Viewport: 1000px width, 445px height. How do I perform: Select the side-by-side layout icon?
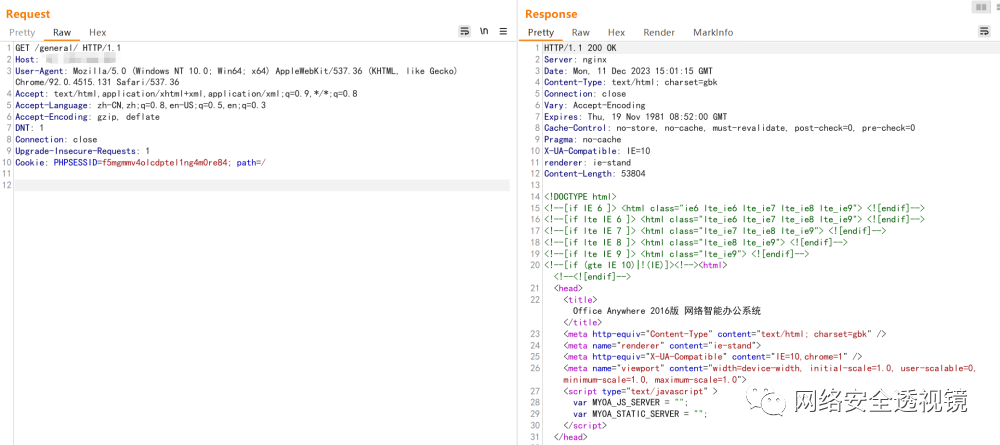point(980,7)
